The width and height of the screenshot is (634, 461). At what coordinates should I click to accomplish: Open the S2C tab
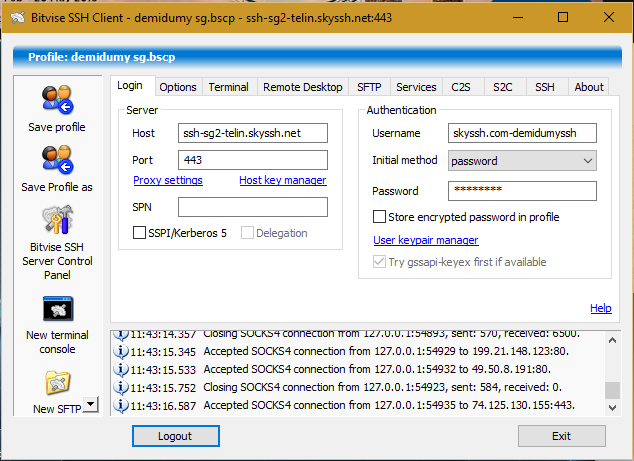click(503, 87)
